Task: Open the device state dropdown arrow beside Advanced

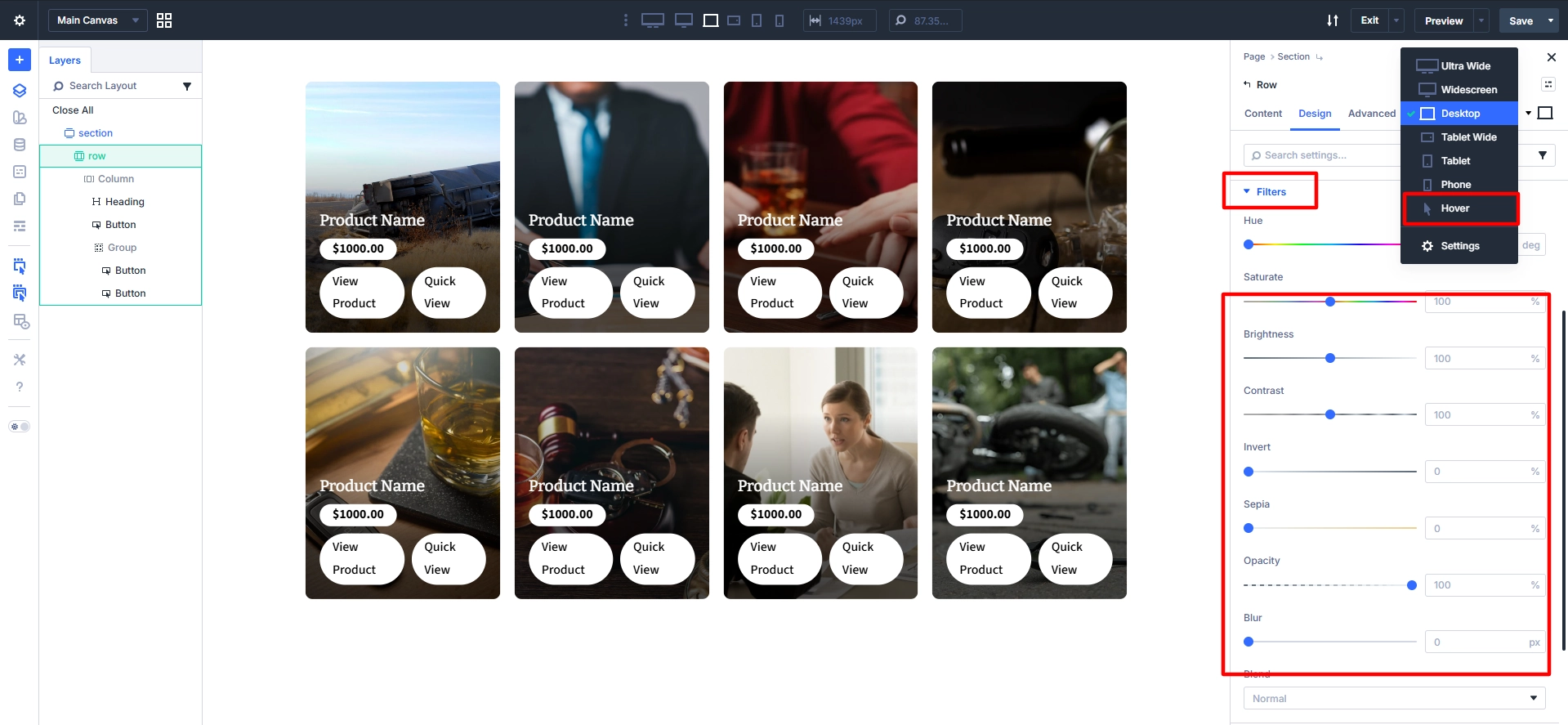Action: coord(1528,114)
